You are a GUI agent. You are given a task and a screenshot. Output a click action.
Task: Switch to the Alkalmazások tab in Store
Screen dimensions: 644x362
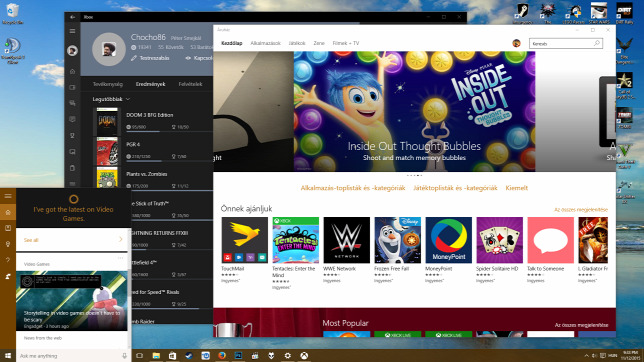265,43
